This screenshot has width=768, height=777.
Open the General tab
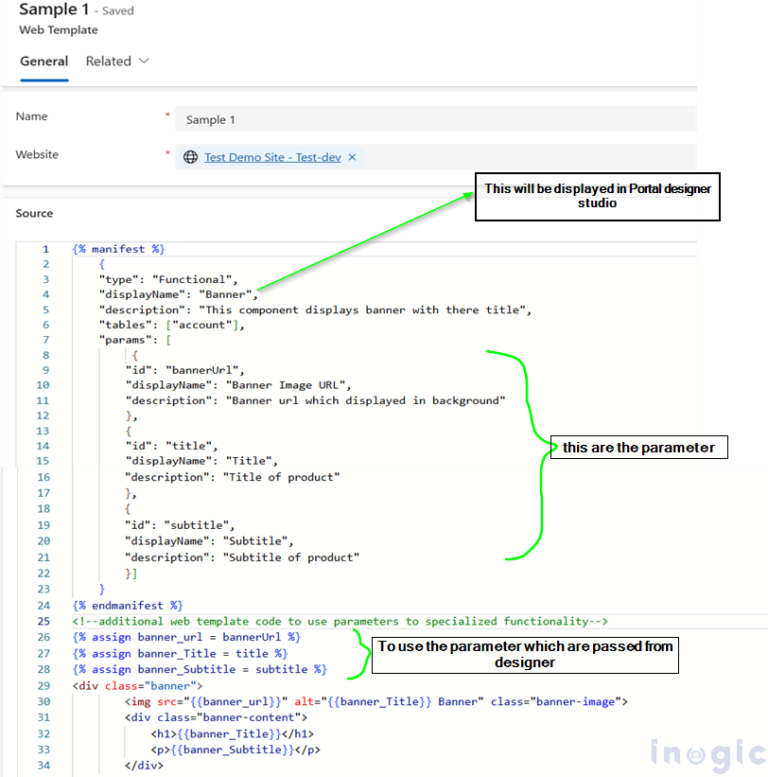(44, 61)
